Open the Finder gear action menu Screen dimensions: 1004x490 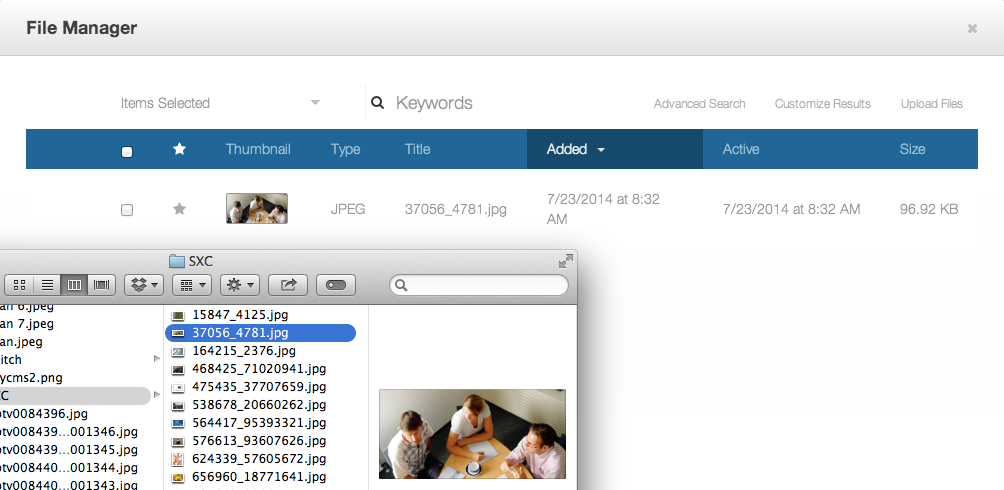pyautogui.click(x=240, y=285)
